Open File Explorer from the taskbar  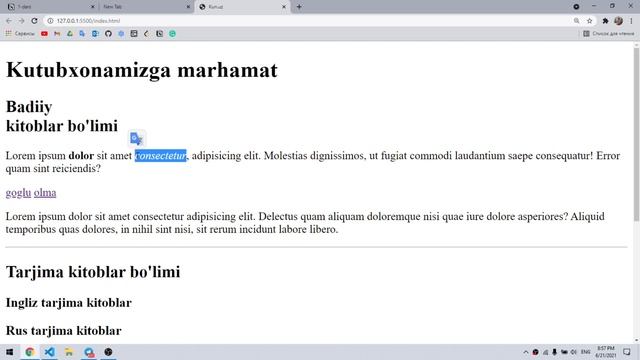pyautogui.click(x=69, y=352)
